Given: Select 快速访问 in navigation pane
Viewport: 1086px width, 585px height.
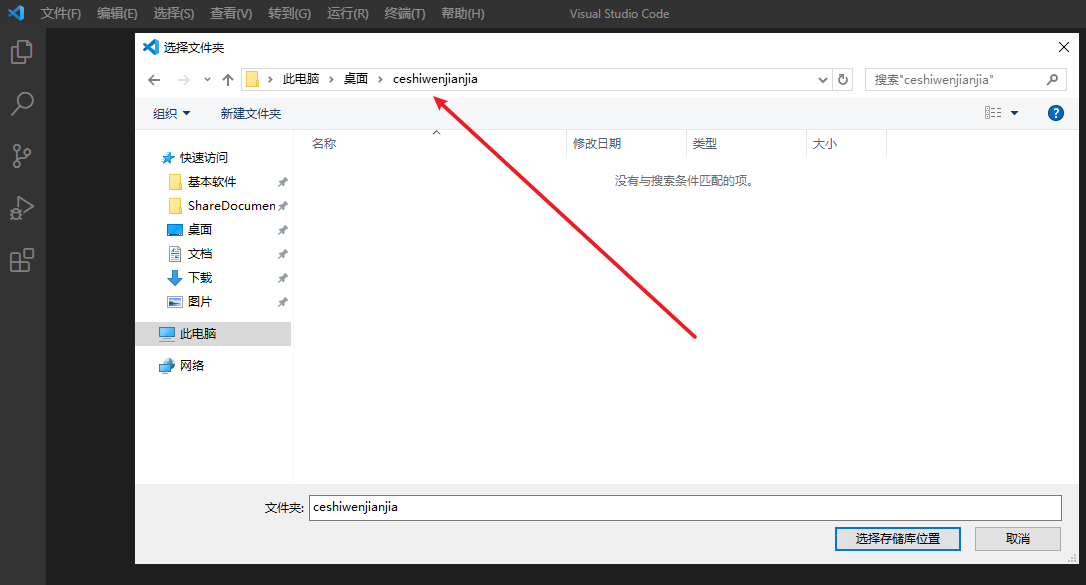Looking at the screenshot, I should point(204,158).
